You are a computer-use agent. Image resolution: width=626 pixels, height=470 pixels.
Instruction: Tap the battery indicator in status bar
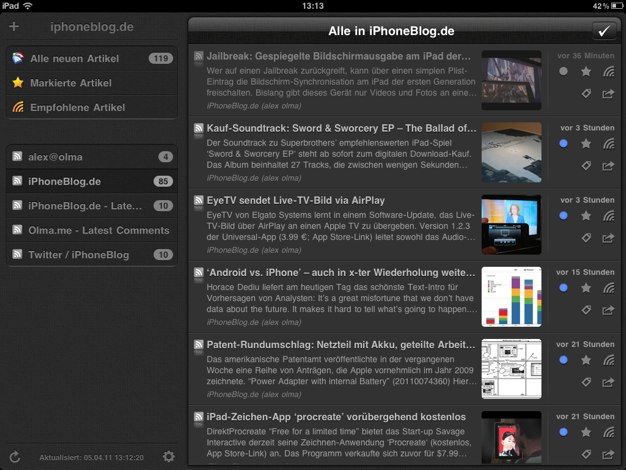[x=617, y=6]
